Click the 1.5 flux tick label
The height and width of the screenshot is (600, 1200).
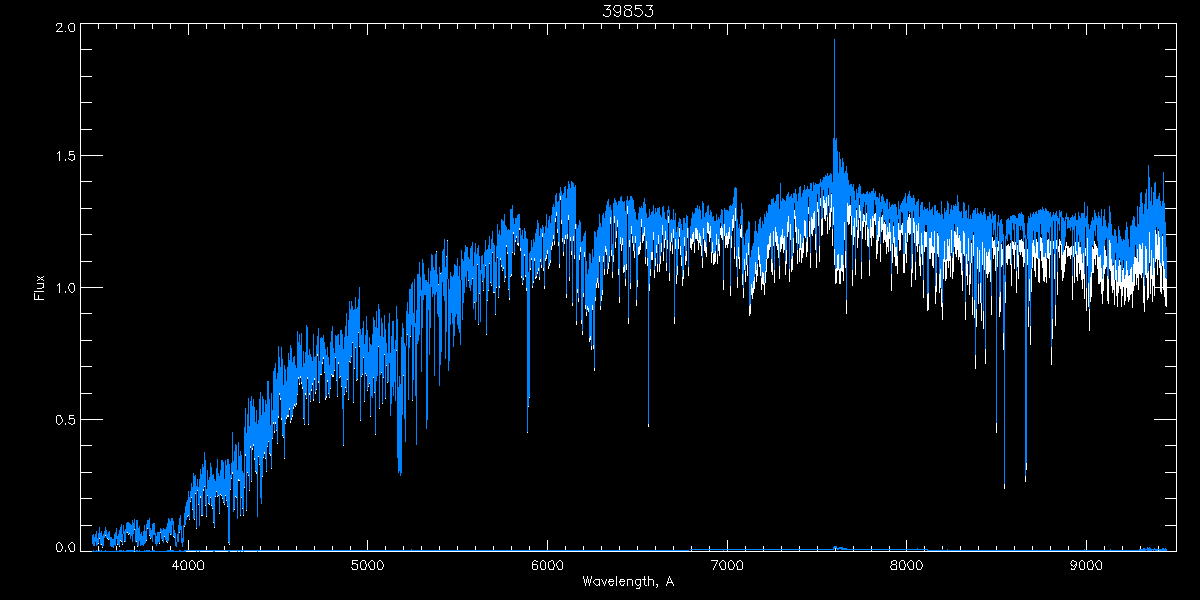point(66,157)
